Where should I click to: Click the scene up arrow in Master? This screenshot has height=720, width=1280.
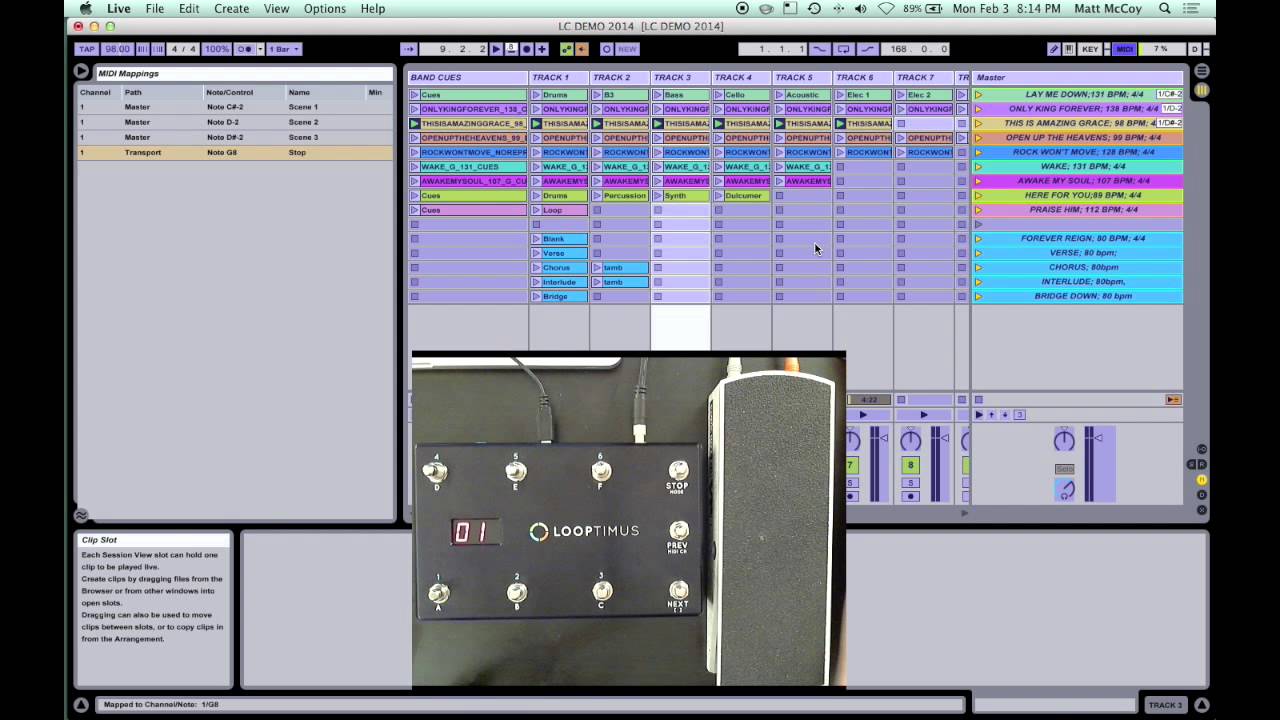992,415
